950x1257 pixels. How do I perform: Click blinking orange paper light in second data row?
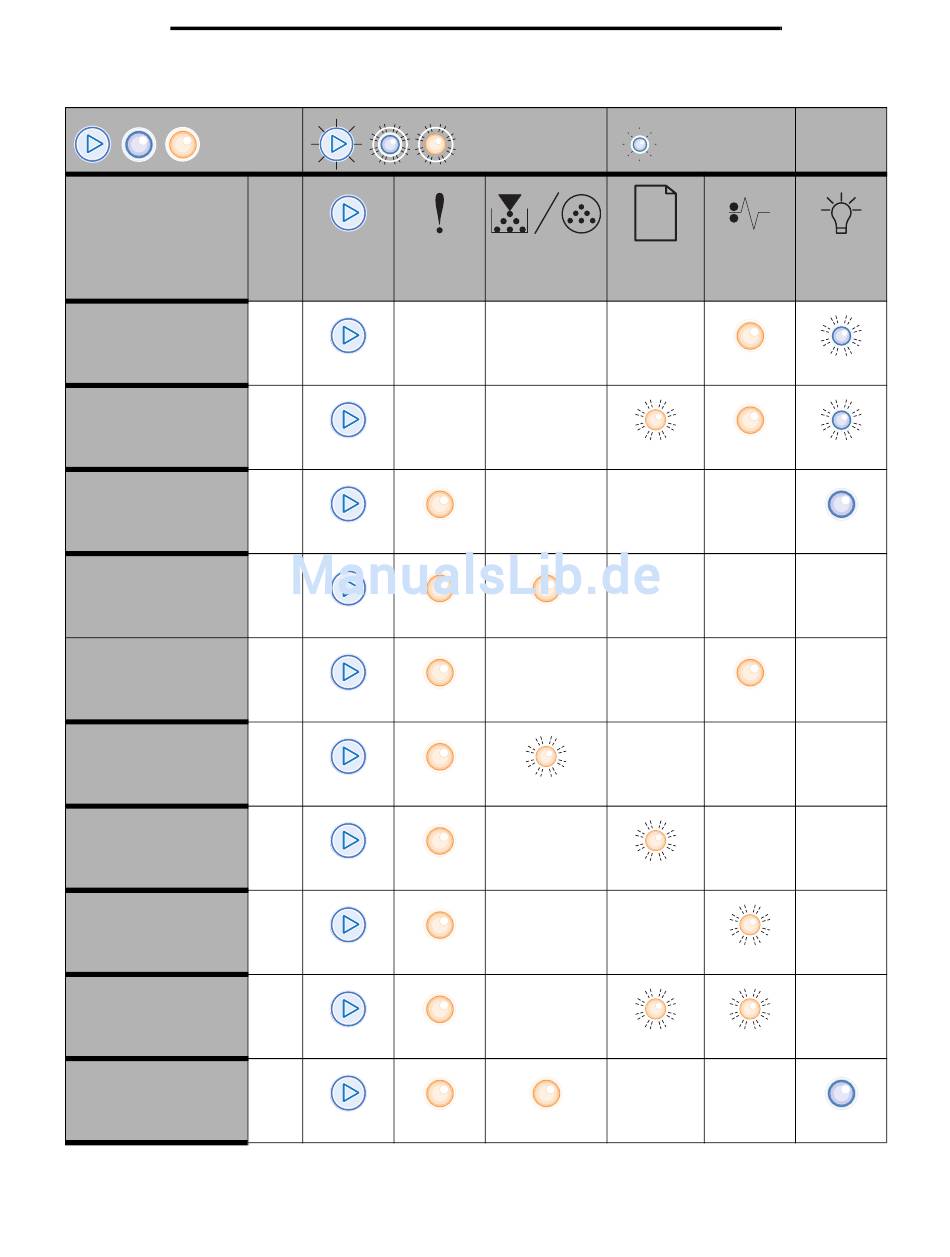(x=655, y=420)
